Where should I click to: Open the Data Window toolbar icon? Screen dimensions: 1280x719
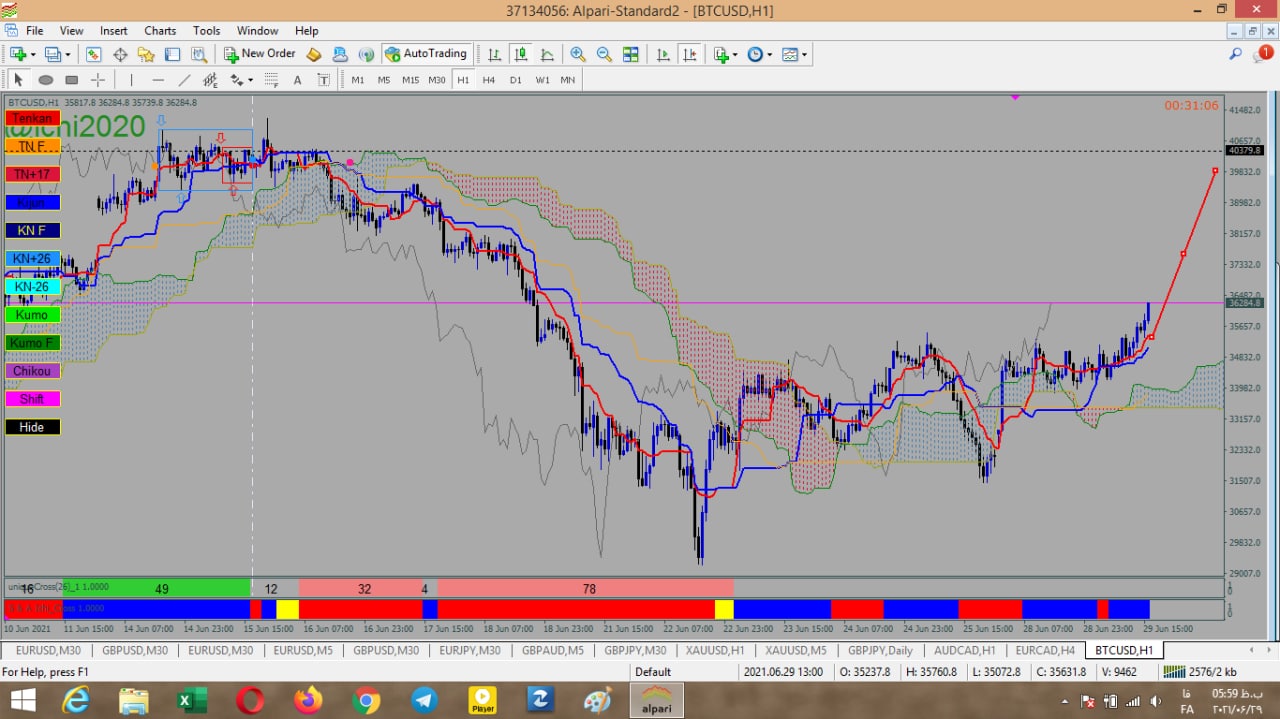(x=120, y=54)
